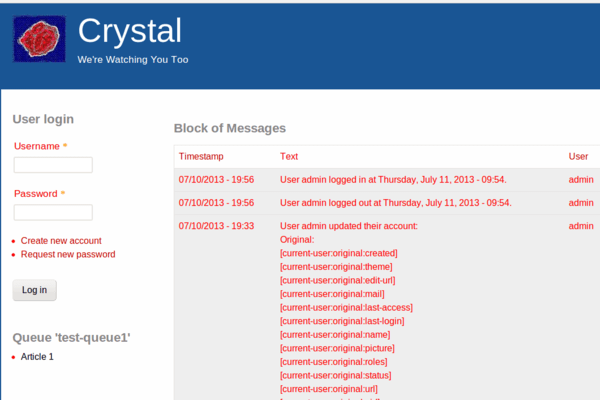This screenshot has height=400, width=600.
Task: Select the 'User admin logged in' message text
Action: (393, 180)
